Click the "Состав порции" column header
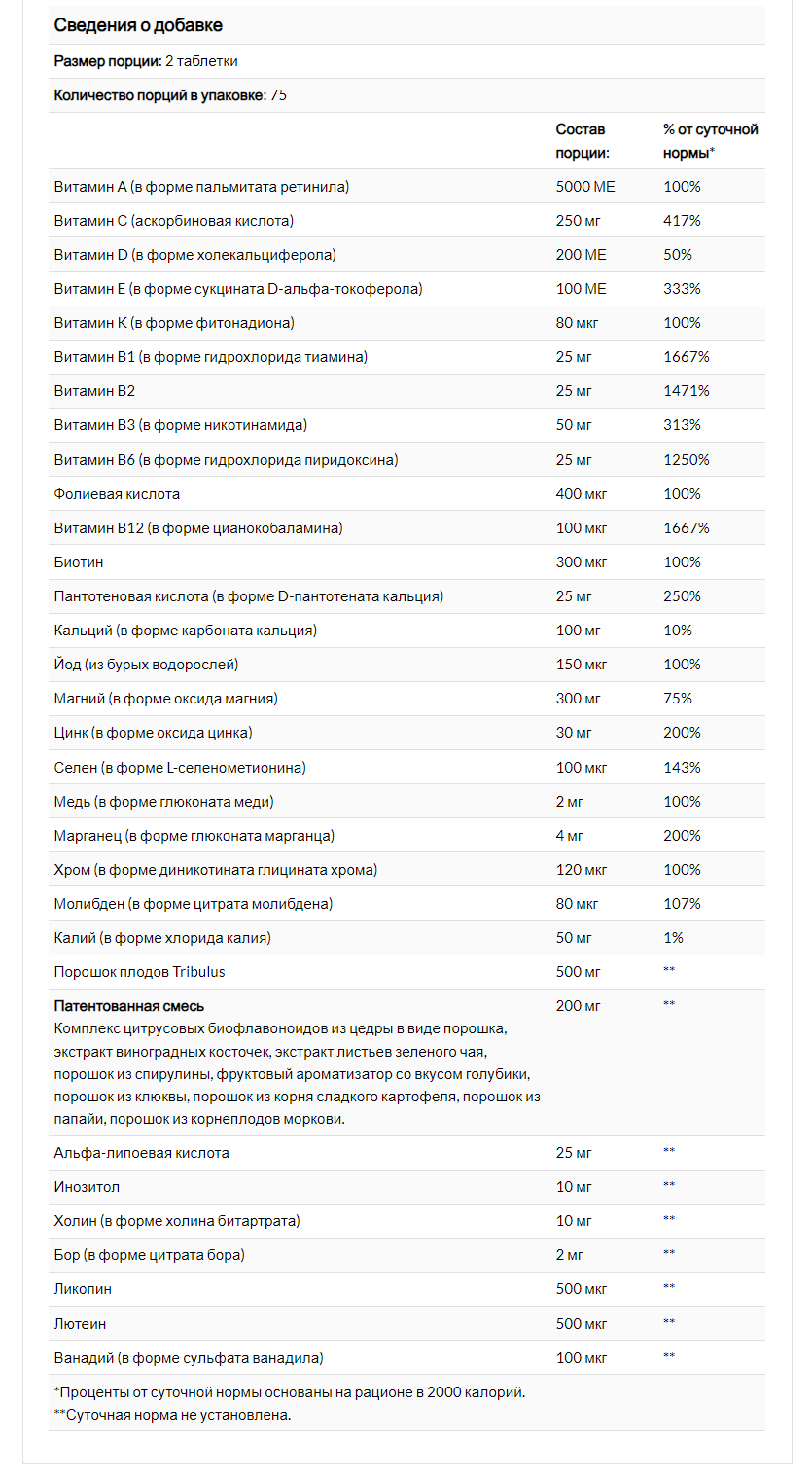The image size is (812, 1478). [x=582, y=141]
